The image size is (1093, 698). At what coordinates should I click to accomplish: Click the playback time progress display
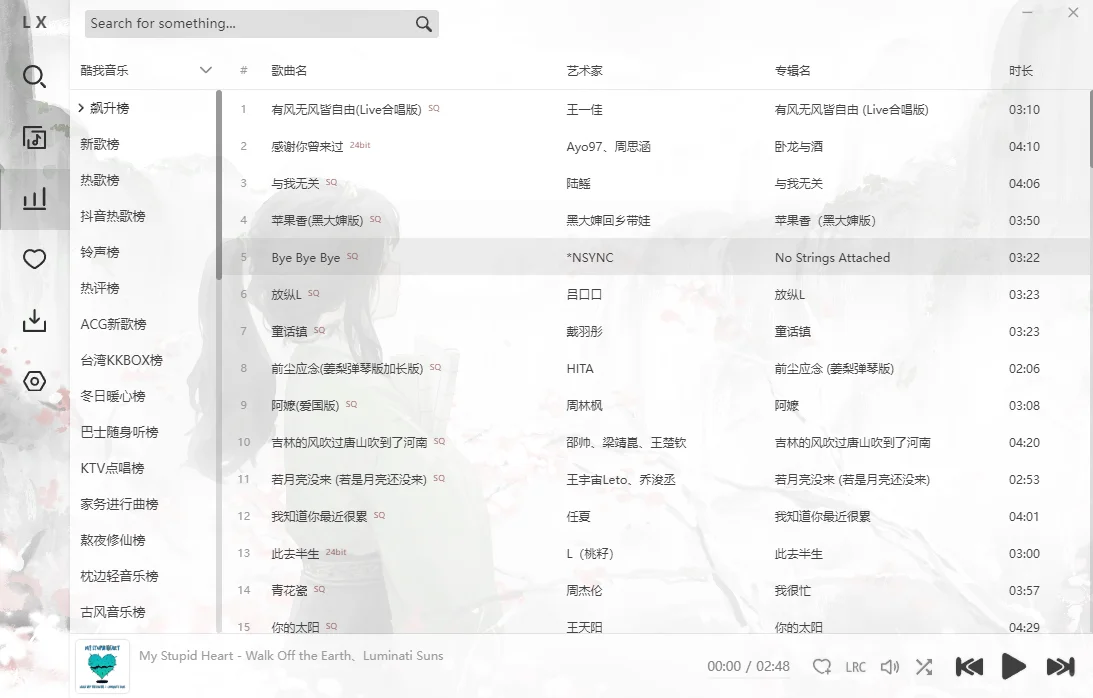(x=747, y=666)
